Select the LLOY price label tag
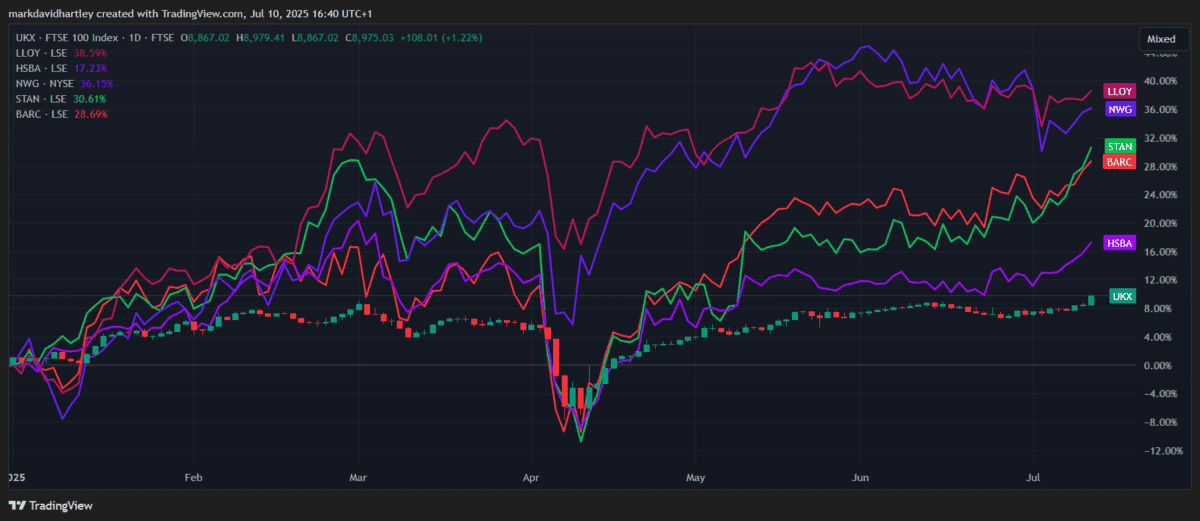This screenshot has height=521, width=1200. click(x=1117, y=91)
